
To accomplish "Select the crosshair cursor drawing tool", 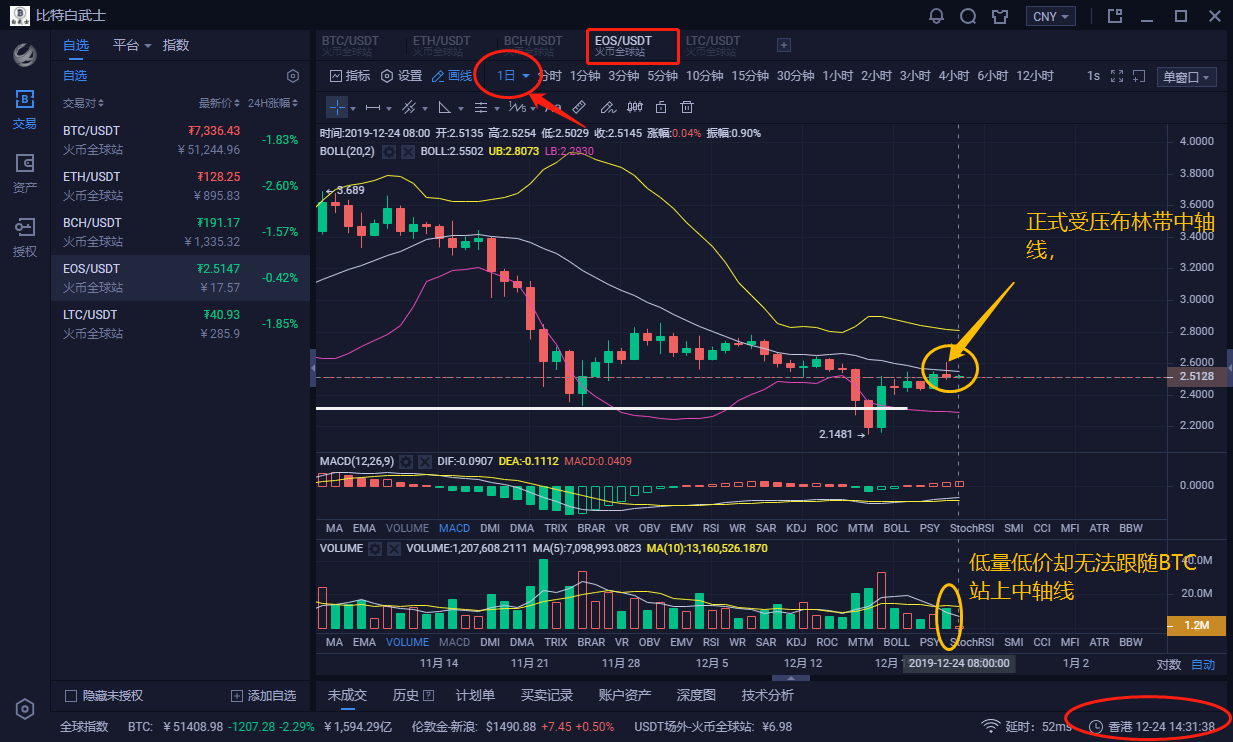I will coord(337,107).
